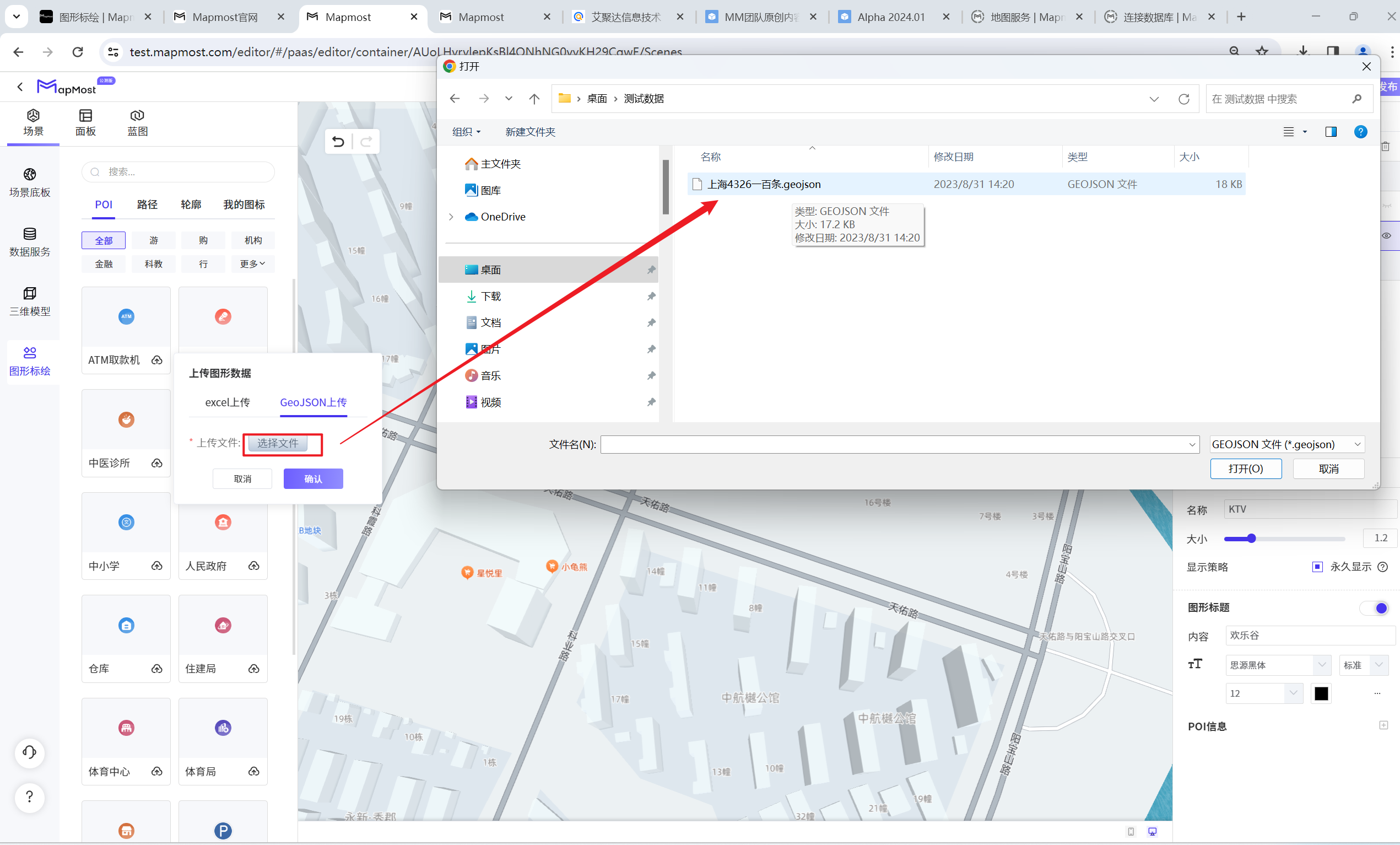Select the ATM取款机 POI thumbnail
1400x845 pixels.
pyautogui.click(x=126, y=316)
